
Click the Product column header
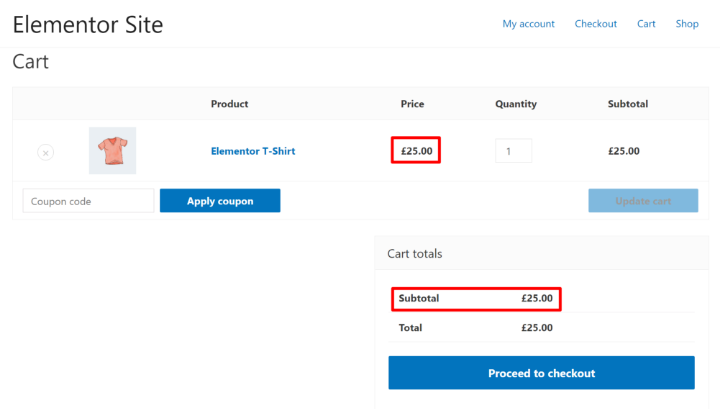(229, 104)
